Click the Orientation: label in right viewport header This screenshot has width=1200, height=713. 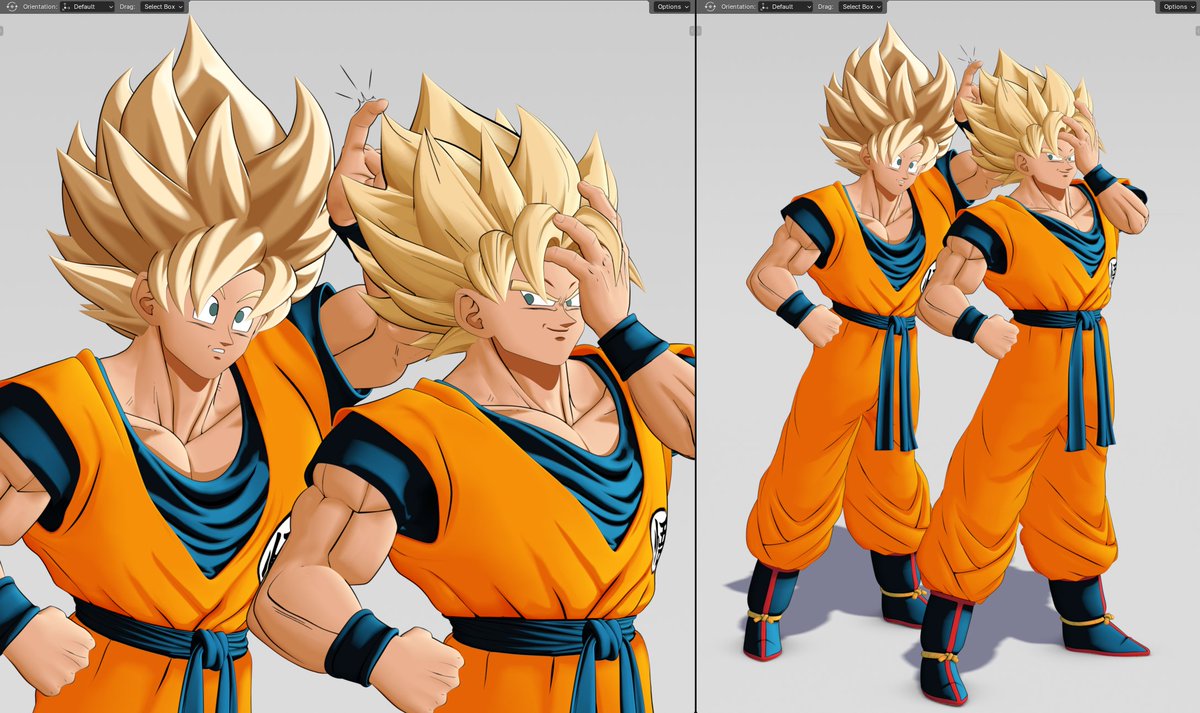736,6
